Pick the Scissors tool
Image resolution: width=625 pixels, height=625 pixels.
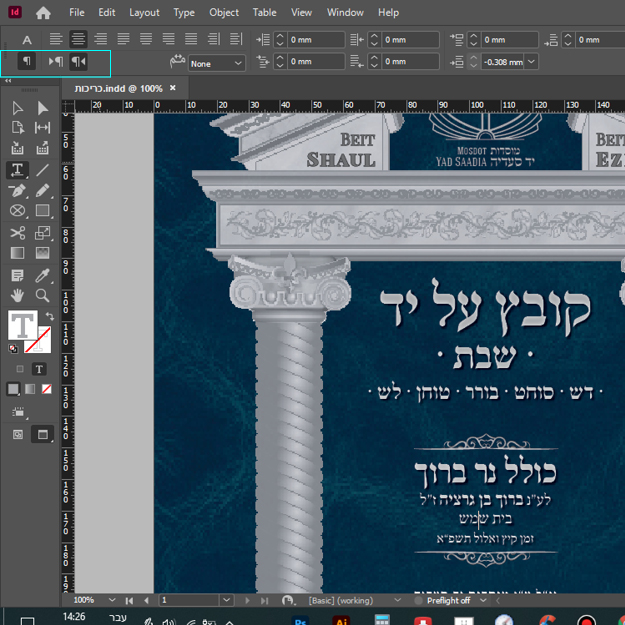coord(17,233)
